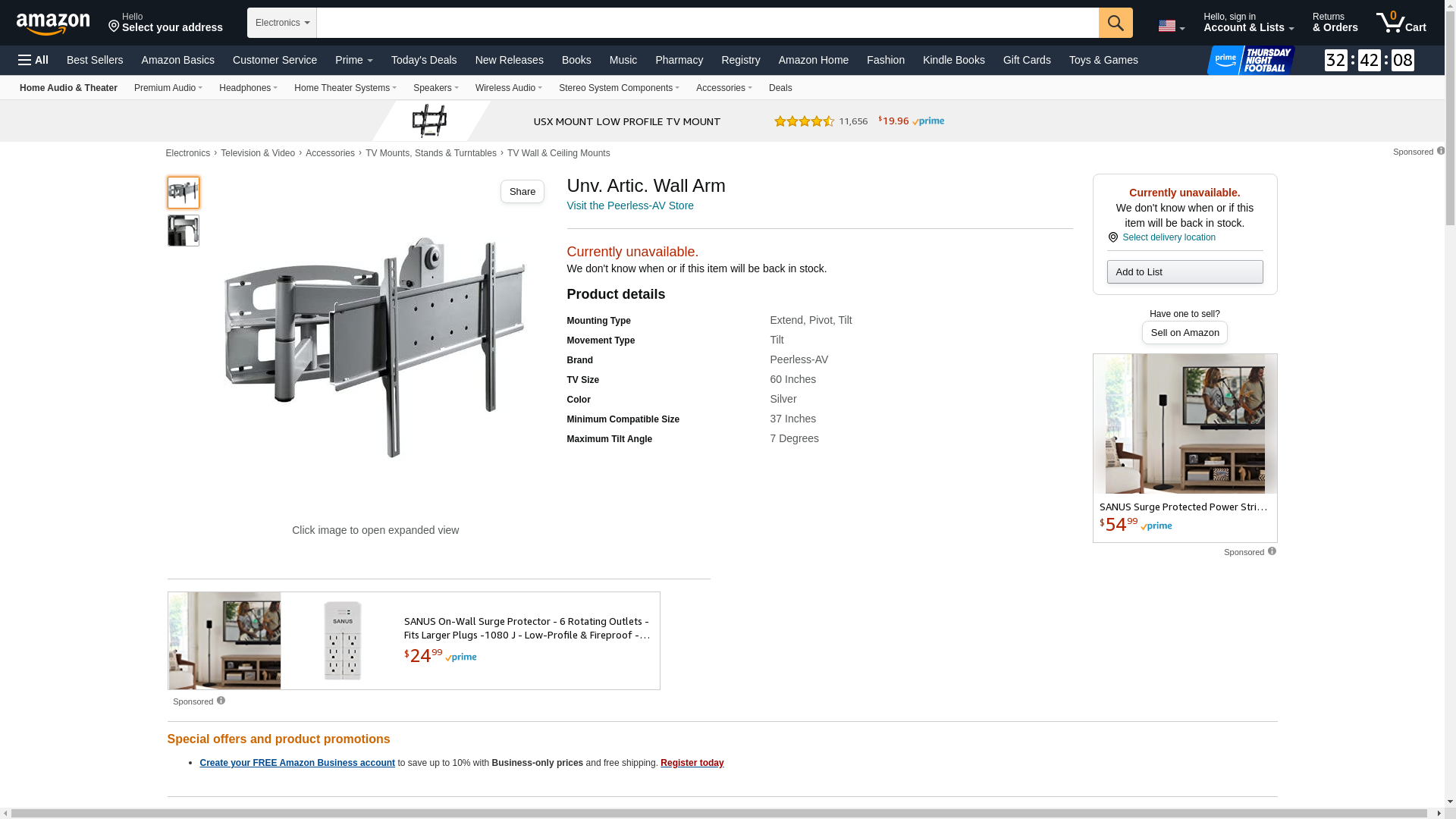Click the Sell on Amazon button
1456x819 pixels.
[1185, 333]
